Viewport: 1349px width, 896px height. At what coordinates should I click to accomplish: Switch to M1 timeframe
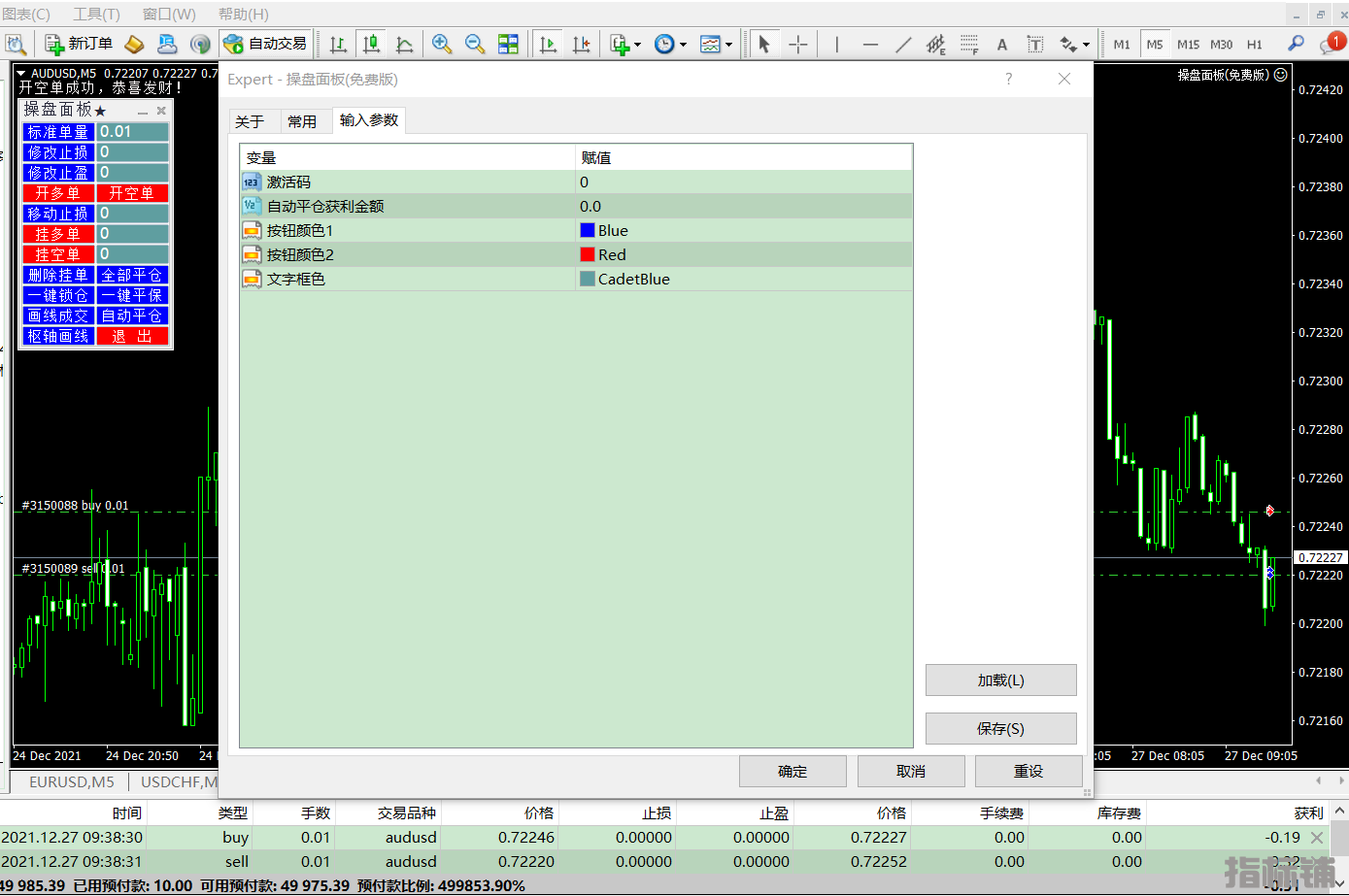(1122, 44)
